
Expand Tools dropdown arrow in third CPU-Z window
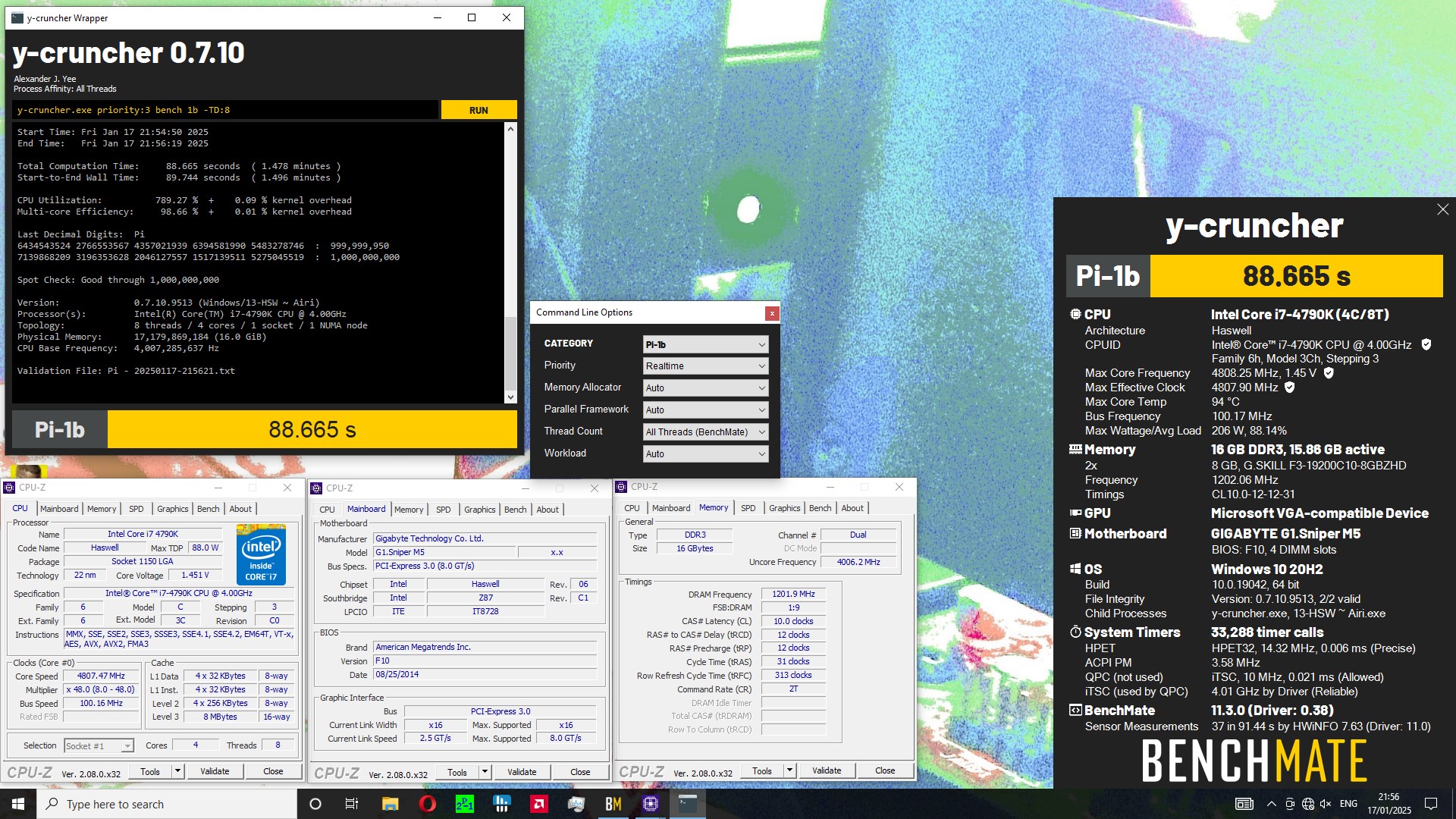[x=790, y=771]
